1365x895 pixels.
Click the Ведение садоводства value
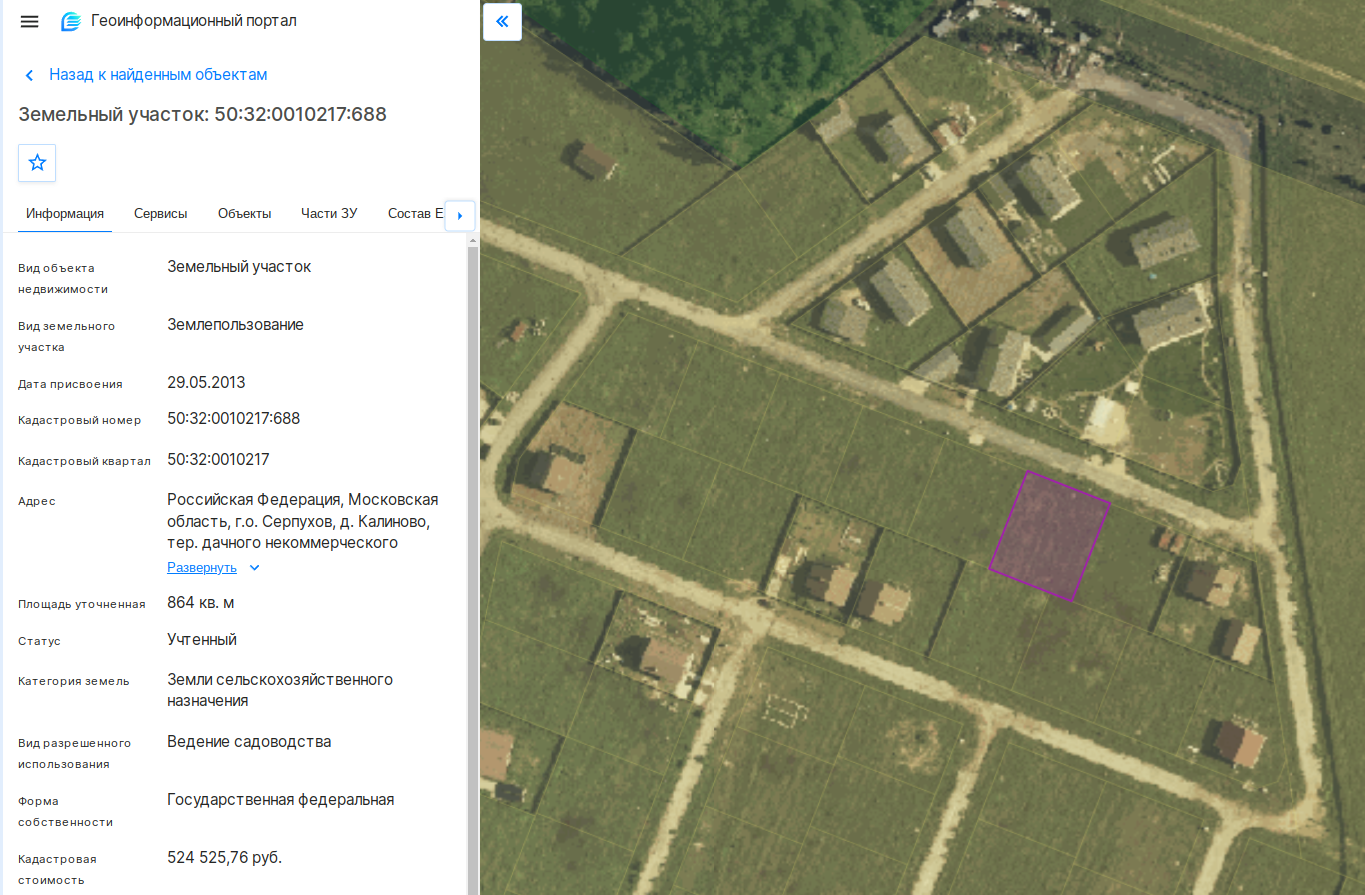[249, 742]
